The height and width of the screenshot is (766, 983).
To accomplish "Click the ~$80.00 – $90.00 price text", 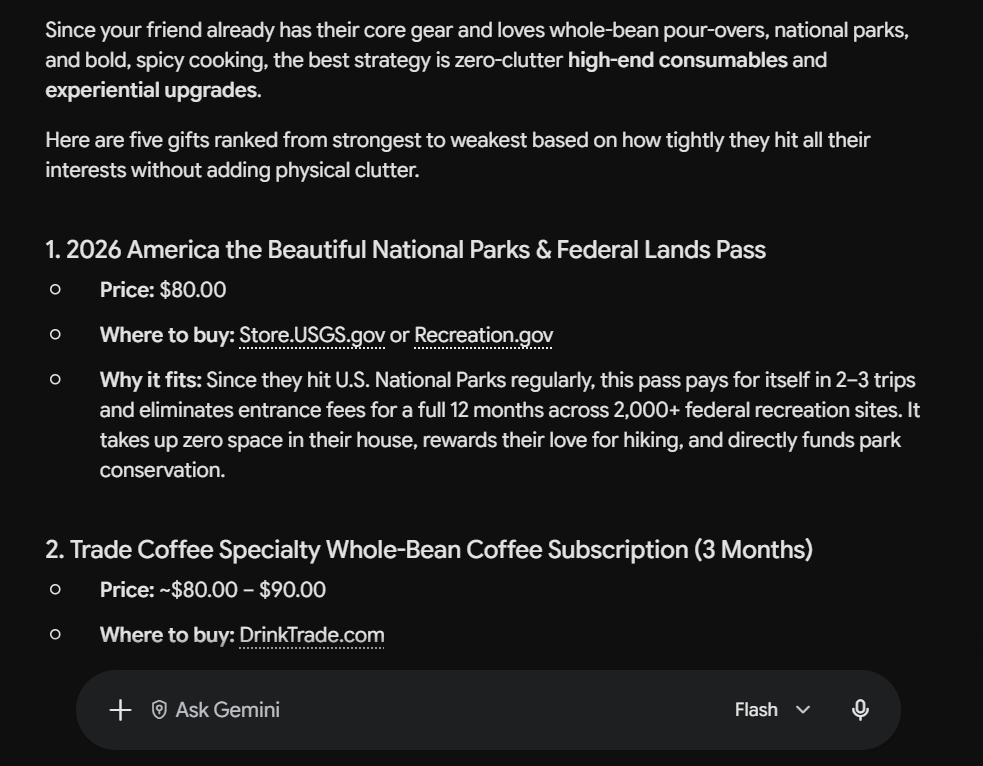I will click(x=243, y=590).
